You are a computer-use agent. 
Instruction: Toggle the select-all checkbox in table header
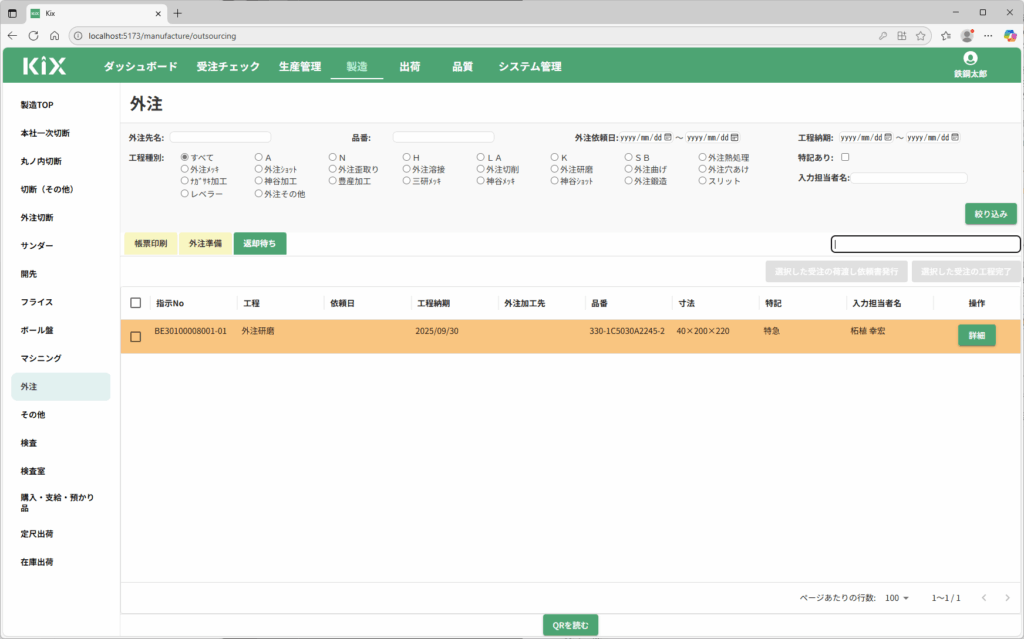tap(136, 303)
